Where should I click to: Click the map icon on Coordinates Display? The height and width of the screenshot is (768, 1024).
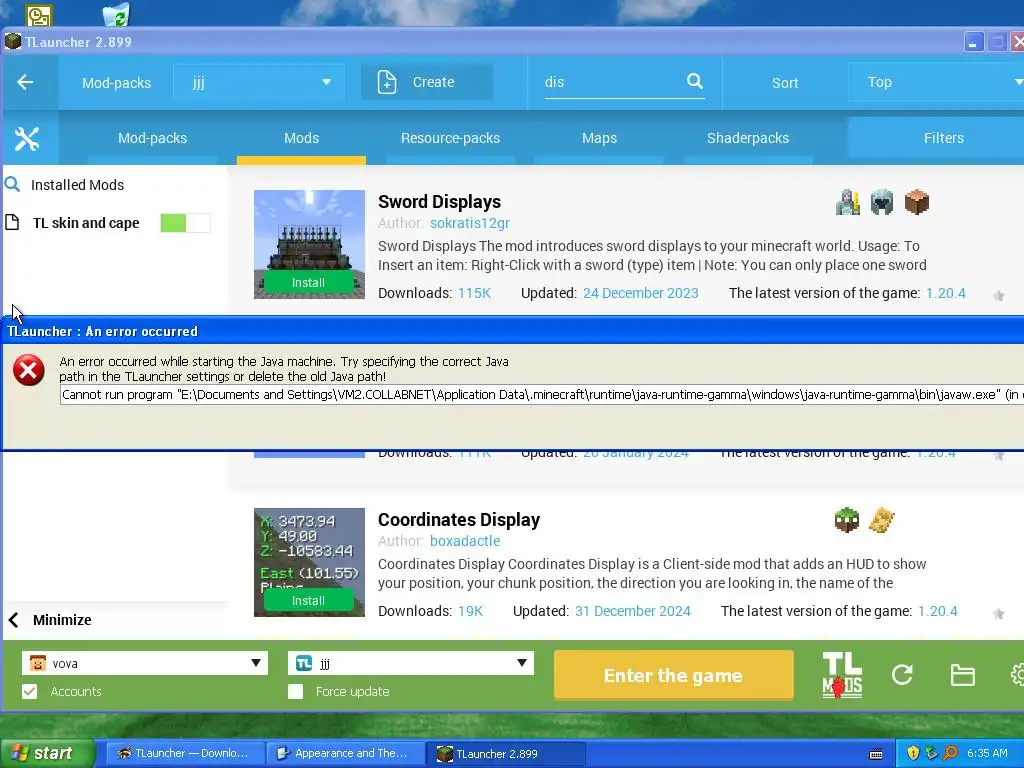coord(882,520)
